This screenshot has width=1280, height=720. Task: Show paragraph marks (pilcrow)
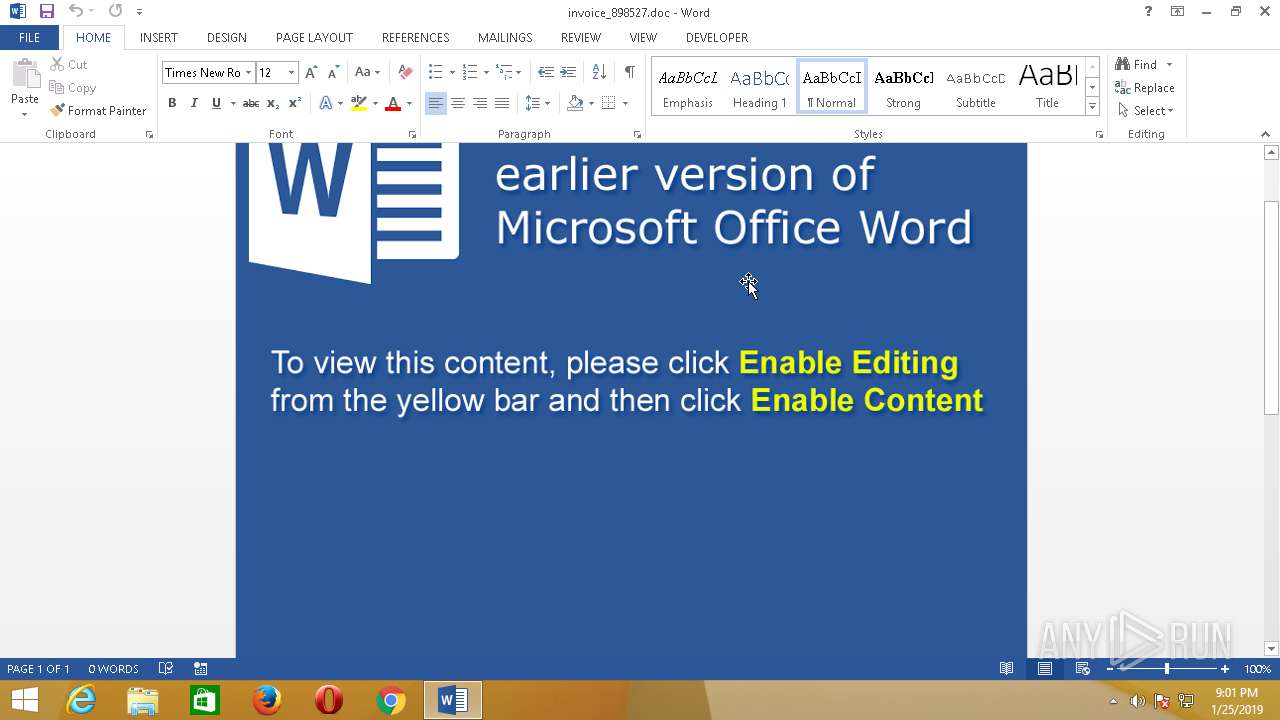[x=629, y=72]
